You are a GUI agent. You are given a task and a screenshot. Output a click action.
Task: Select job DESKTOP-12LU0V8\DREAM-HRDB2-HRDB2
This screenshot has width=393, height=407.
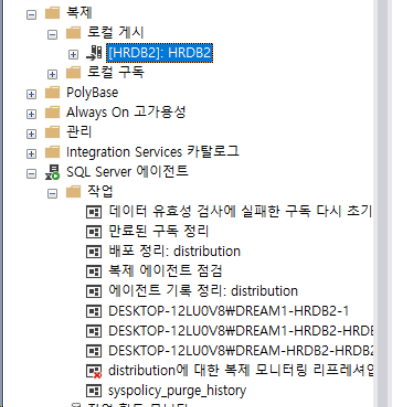click(240, 351)
